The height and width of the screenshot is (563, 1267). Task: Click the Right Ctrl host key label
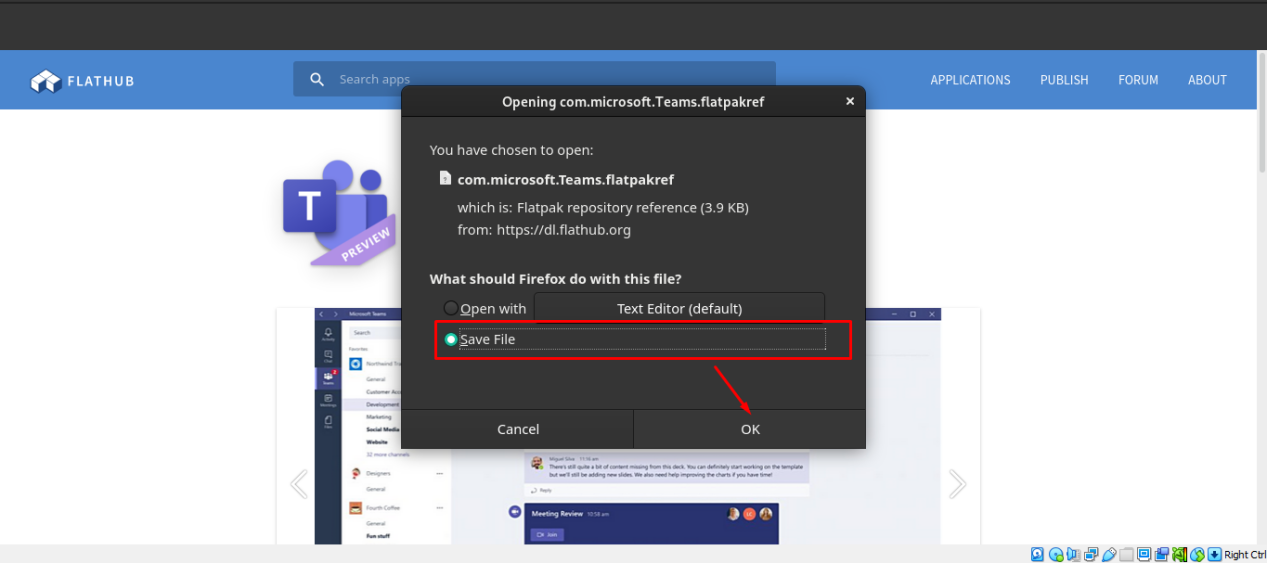[1245, 554]
